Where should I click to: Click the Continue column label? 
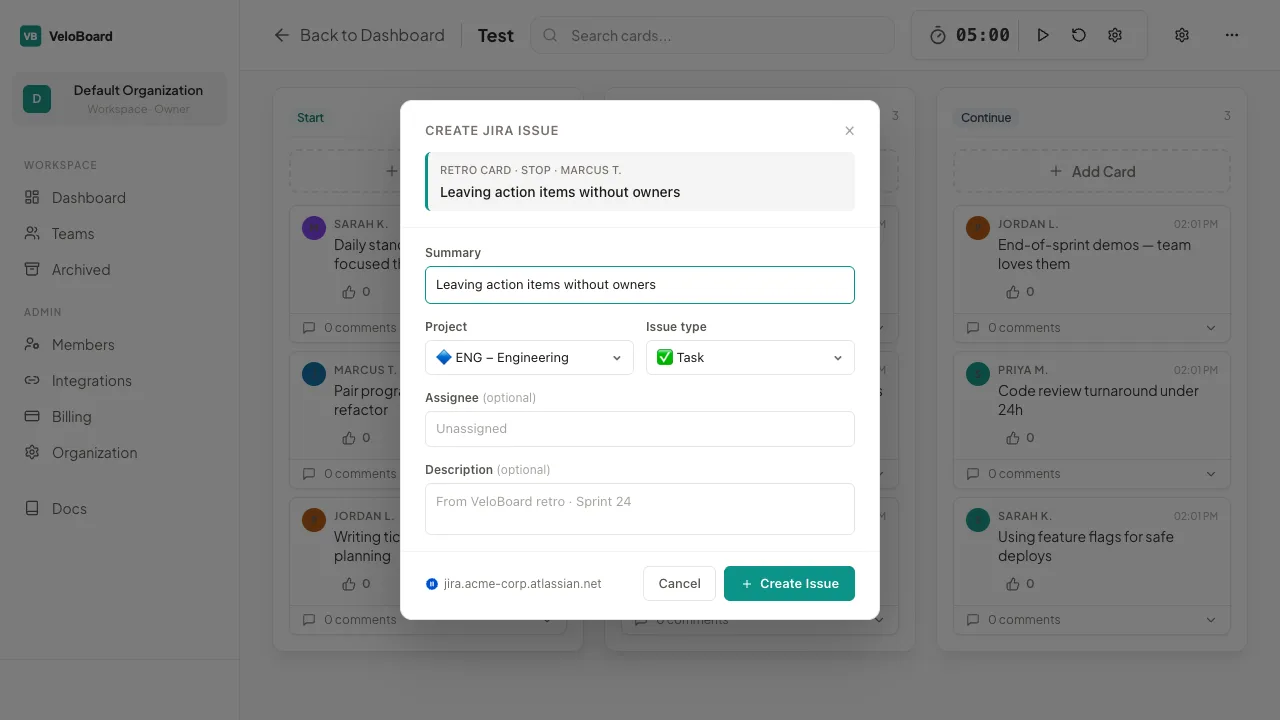click(x=986, y=118)
